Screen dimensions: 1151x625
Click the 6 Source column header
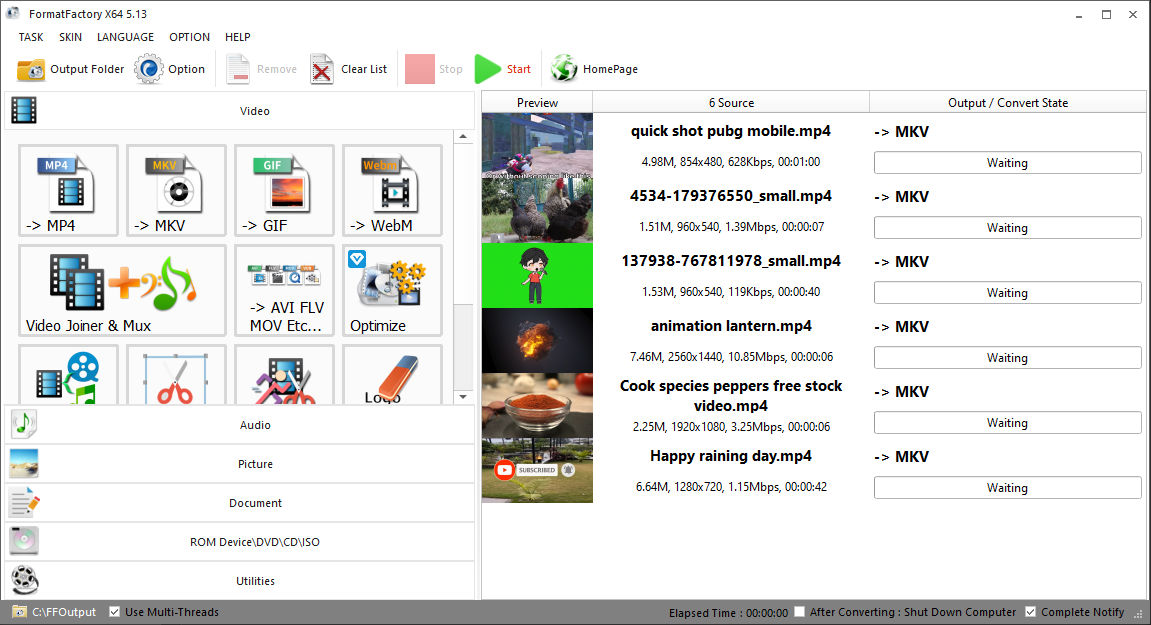(731, 103)
